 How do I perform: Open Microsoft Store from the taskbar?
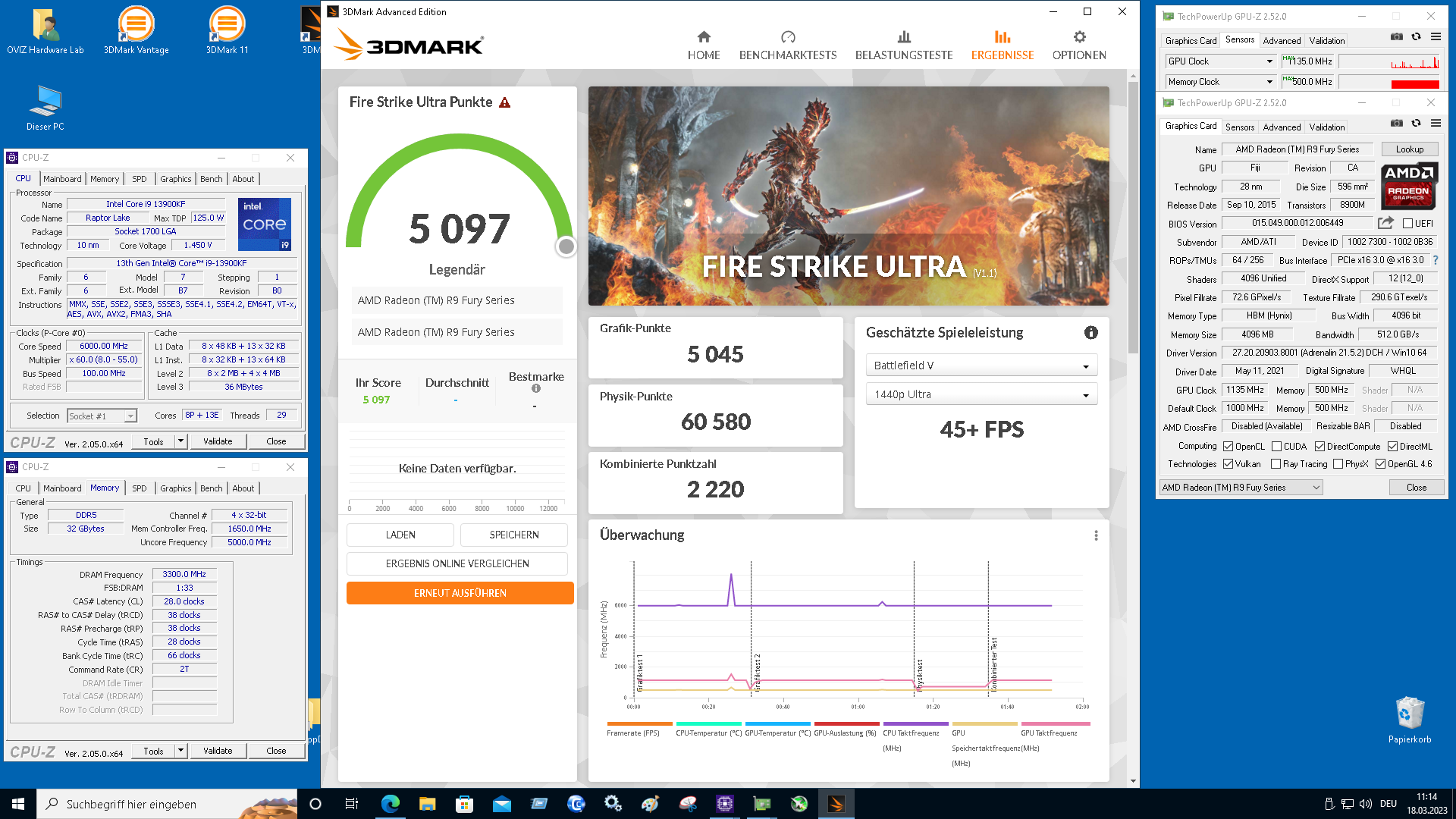click(464, 804)
